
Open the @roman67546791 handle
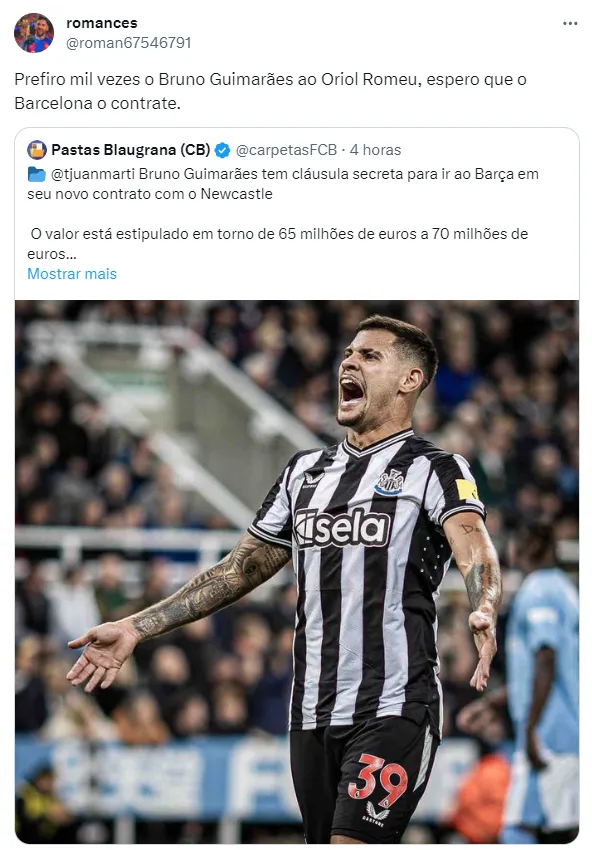[128, 43]
